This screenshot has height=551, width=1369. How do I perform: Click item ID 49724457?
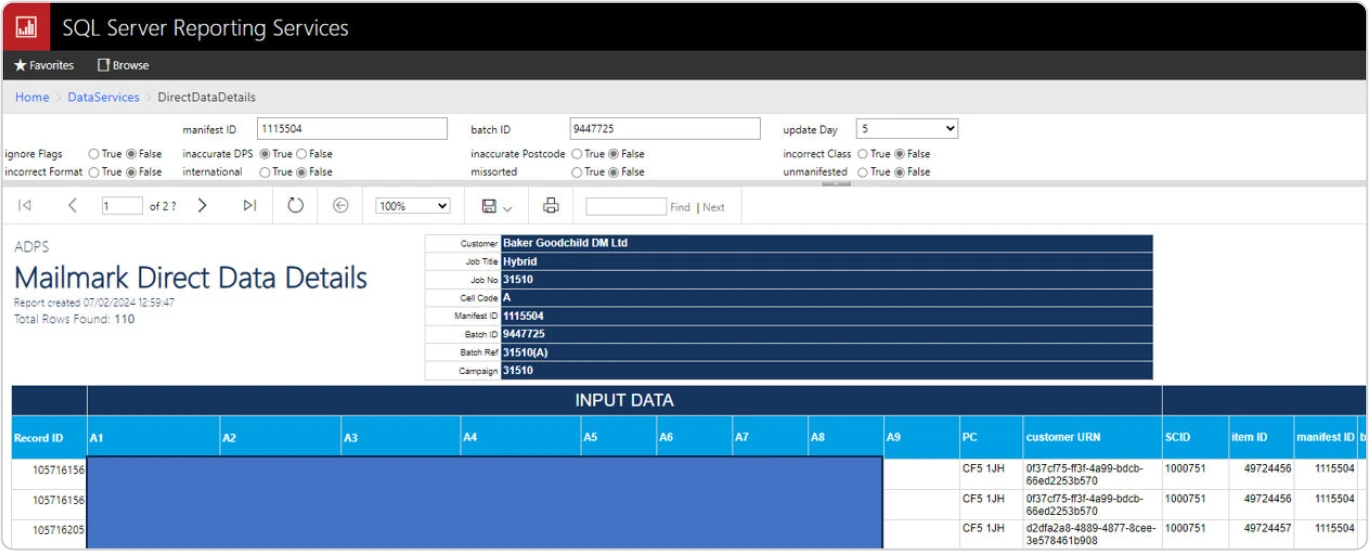pyautogui.click(x=1267, y=528)
